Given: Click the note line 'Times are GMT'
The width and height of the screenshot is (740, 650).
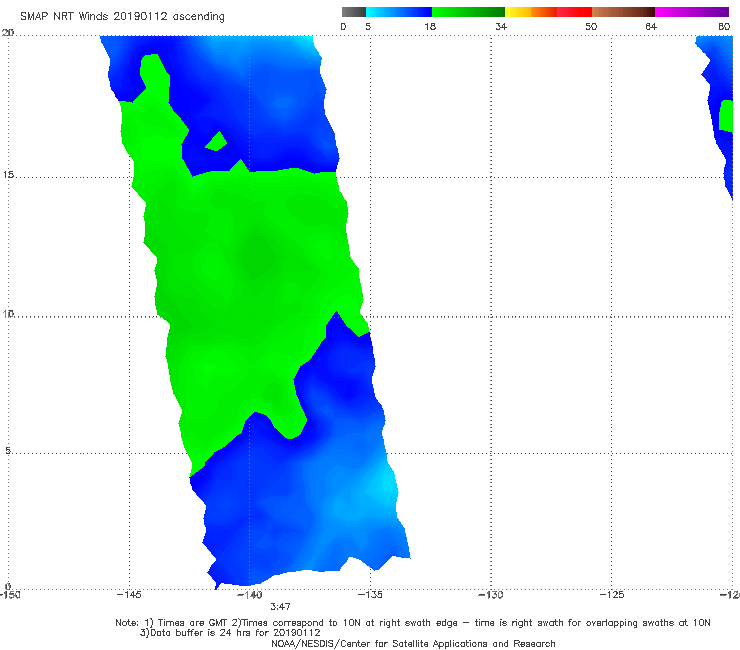Looking at the screenshot, I should click(x=193, y=623).
